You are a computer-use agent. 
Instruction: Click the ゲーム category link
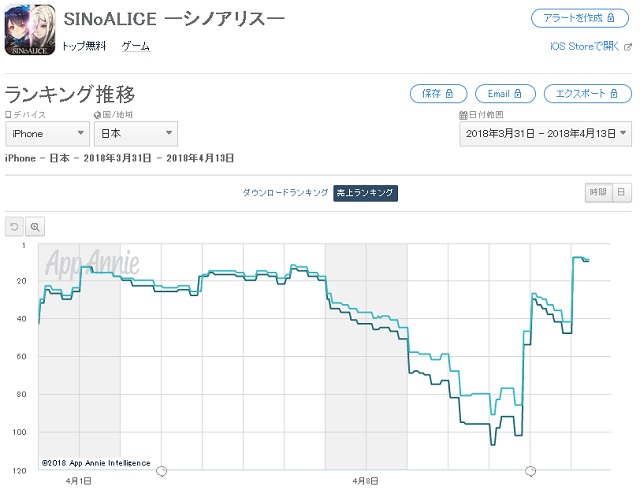[x=136, y=46]
